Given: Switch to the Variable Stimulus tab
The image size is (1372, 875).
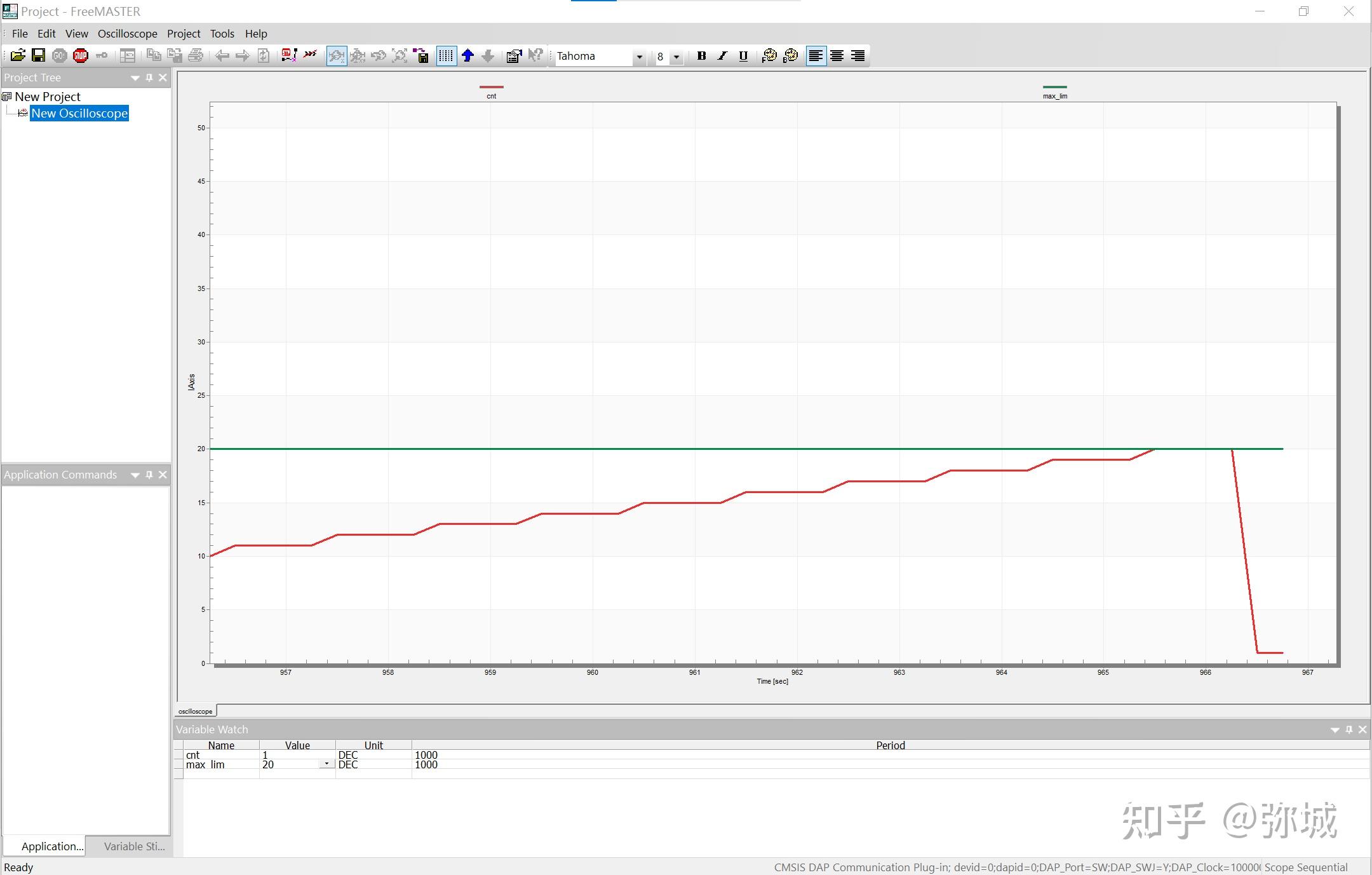Looking at the screenshot, I should (134, 846).
